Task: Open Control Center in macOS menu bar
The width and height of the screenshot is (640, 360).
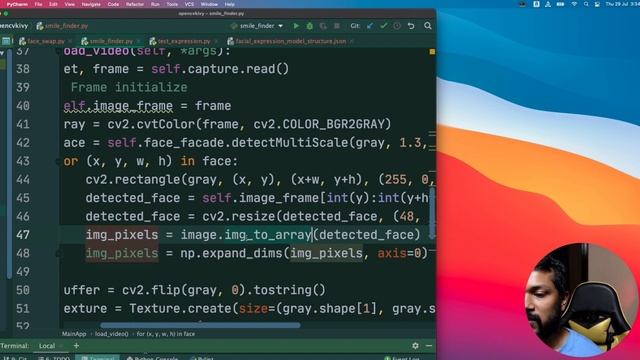Action: (x=597, y=4)
